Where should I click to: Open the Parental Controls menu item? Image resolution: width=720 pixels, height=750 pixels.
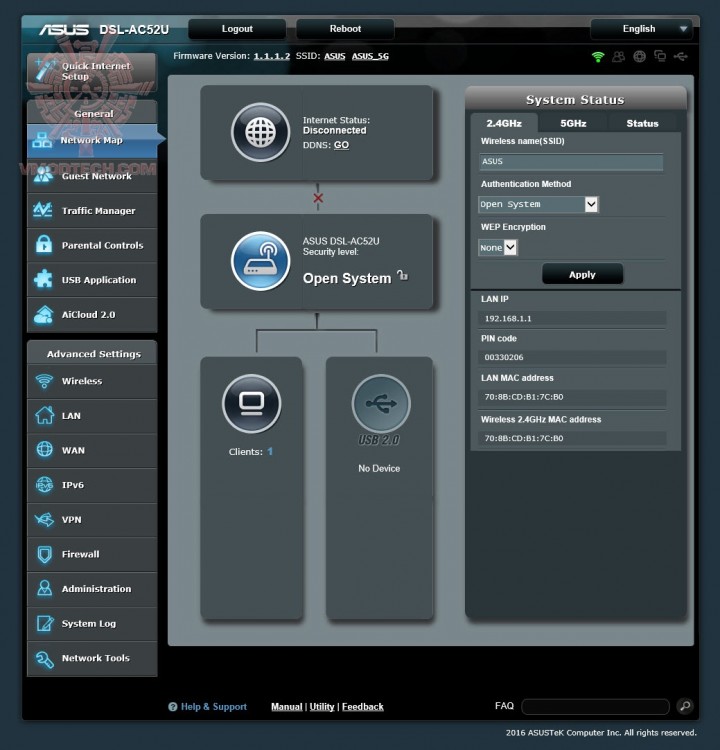pos(92,245)
